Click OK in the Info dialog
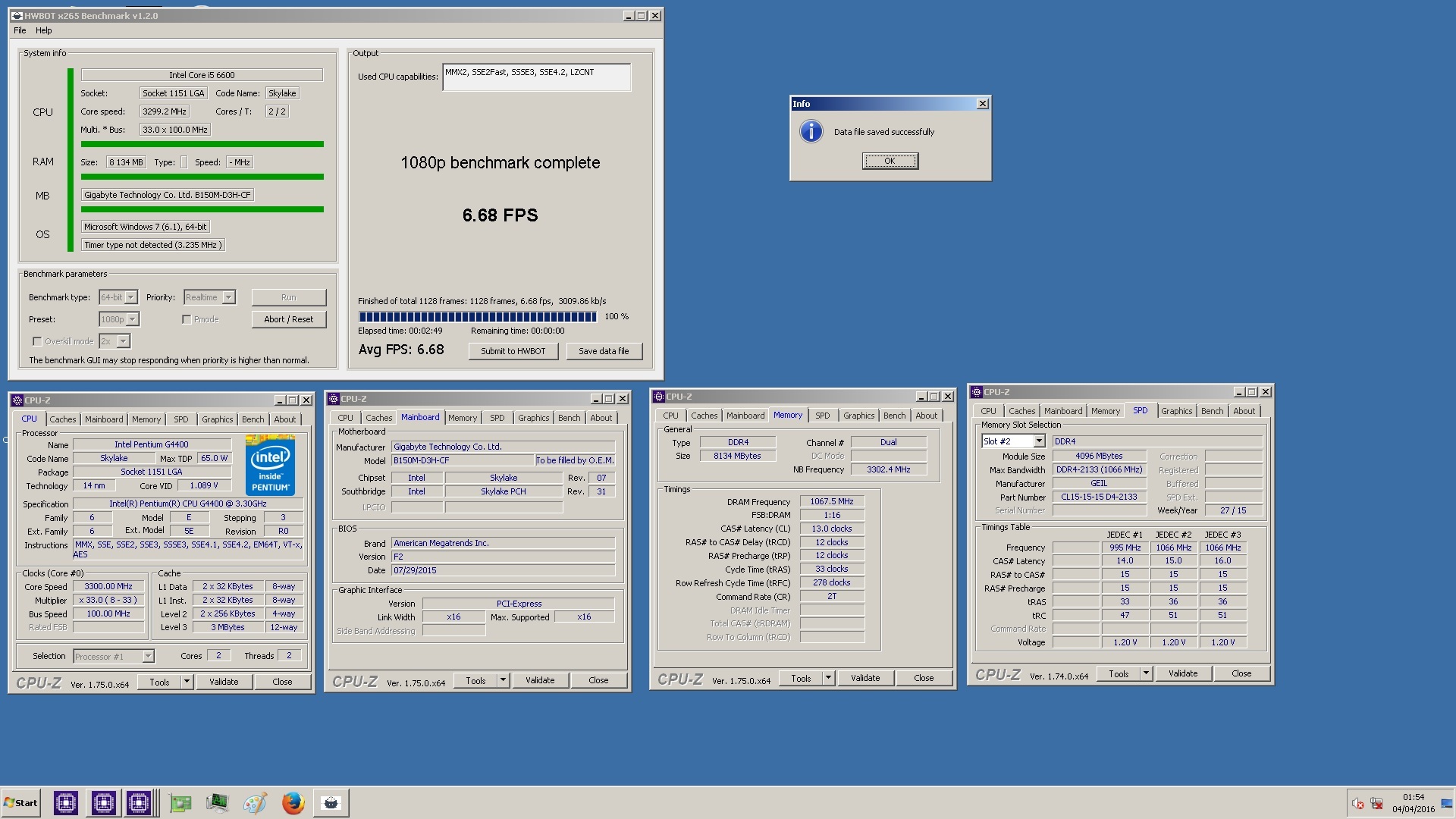The width and height of the screenshot is (1456, 819). (x=890, y=161)
